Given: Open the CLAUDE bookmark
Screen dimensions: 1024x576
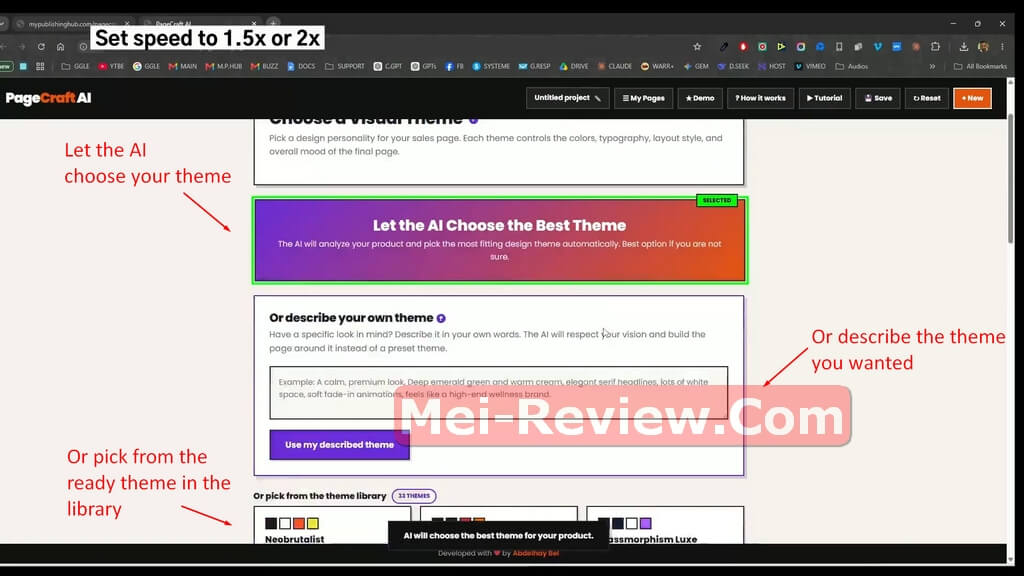Looking at the screenshot, I should [615, 66].
